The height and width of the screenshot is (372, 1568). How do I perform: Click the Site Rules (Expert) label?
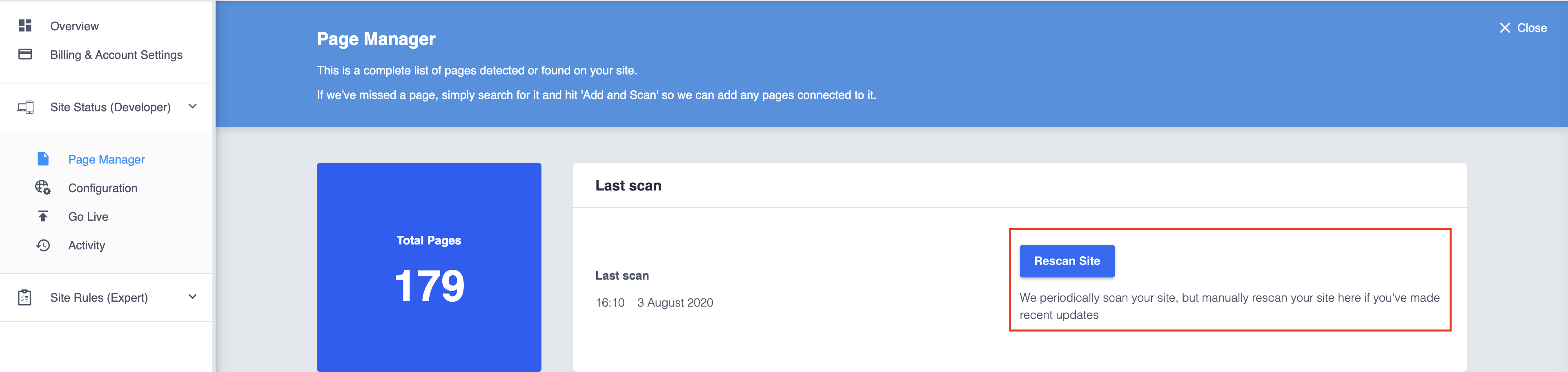click(x=99, y=298)
